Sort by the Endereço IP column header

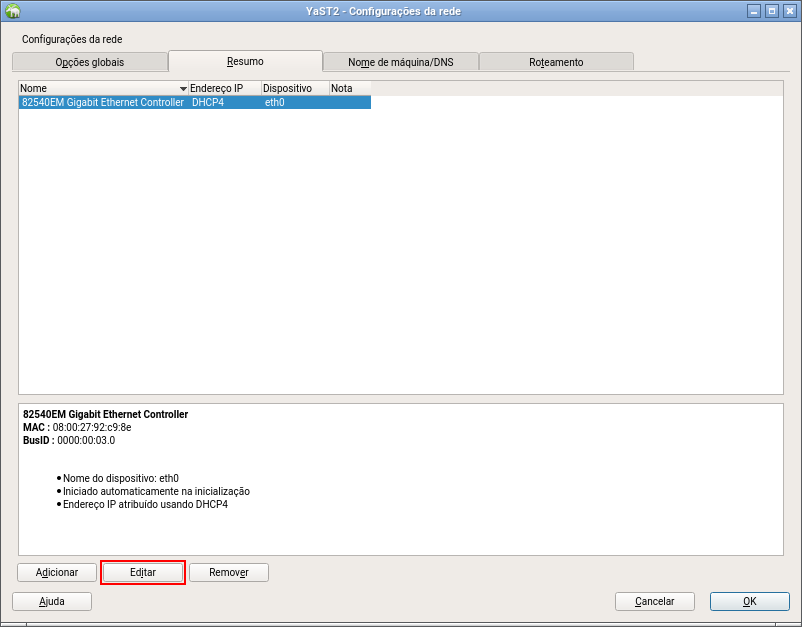[x=224, y=88]
